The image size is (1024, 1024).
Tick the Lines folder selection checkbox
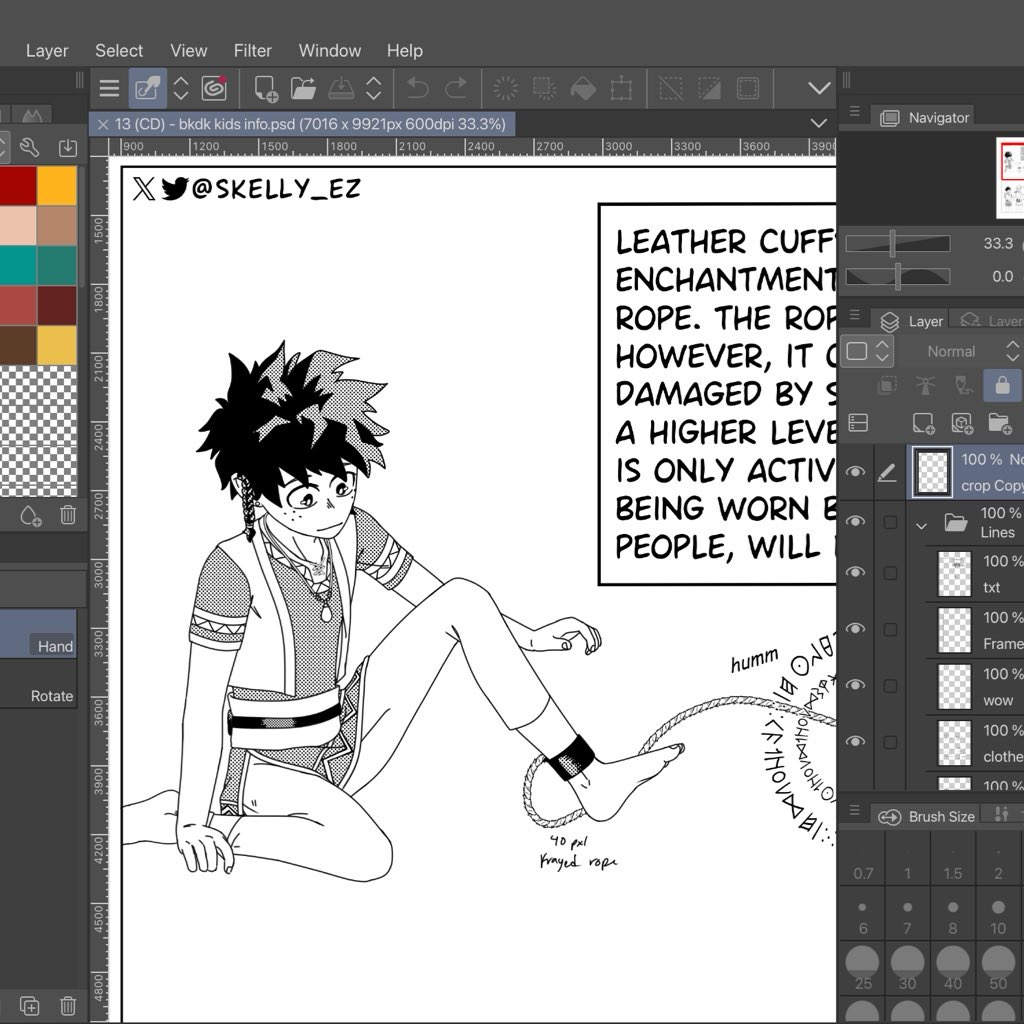coord(890,522)
